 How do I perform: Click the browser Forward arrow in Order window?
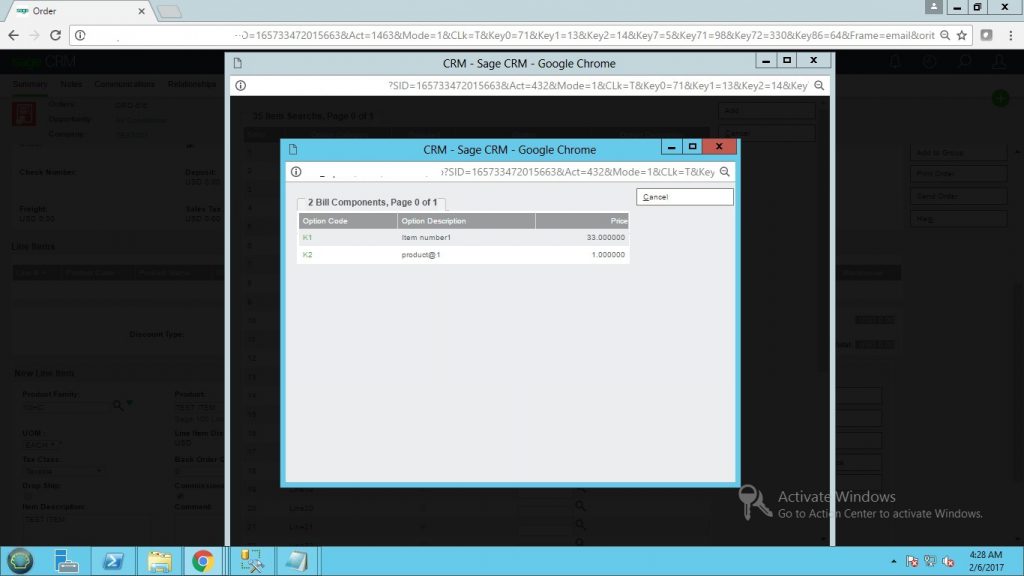click(35, 35)
